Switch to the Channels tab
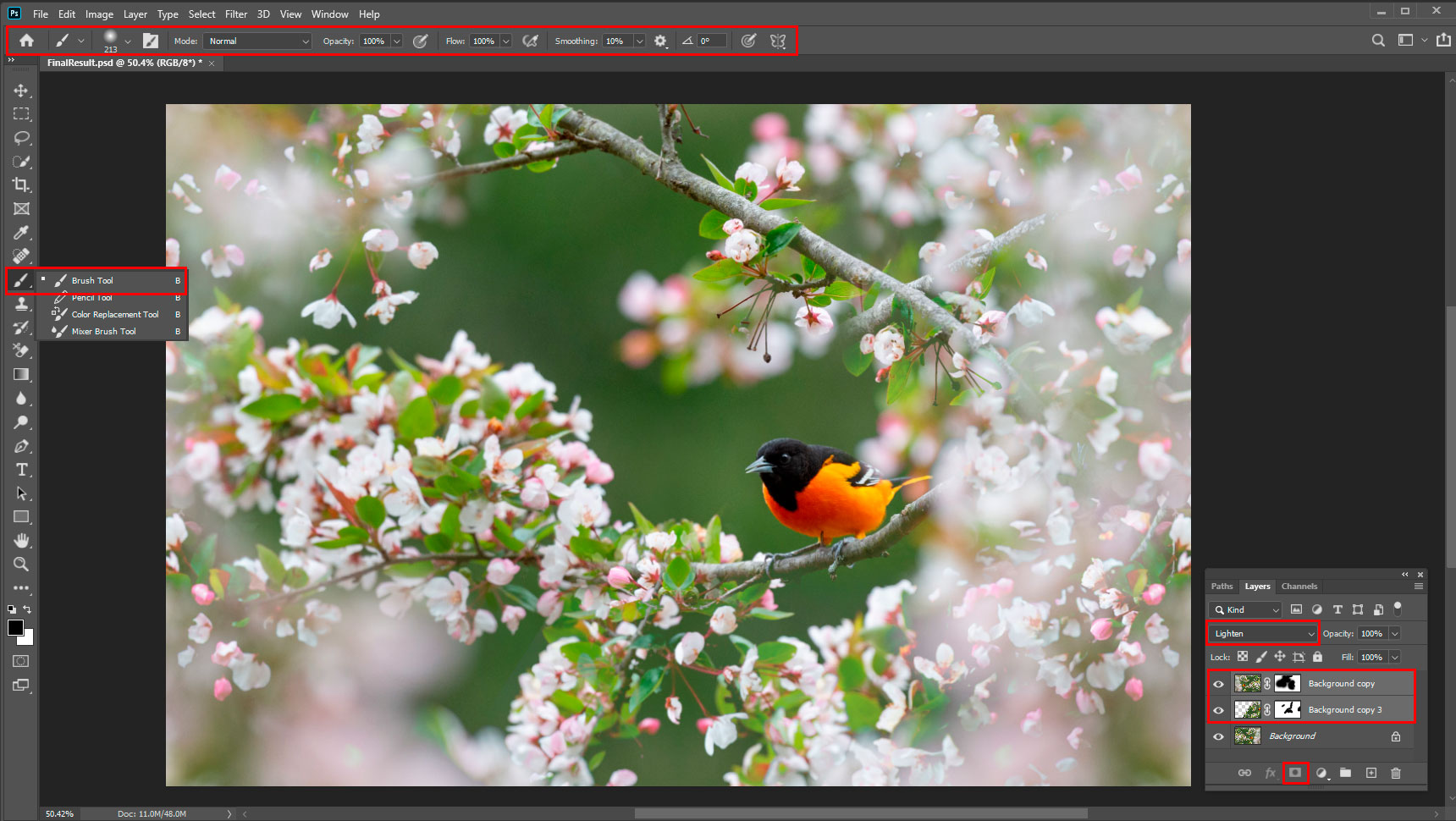The width and height of the screenshot is (1456, 821). [1299, 586]
